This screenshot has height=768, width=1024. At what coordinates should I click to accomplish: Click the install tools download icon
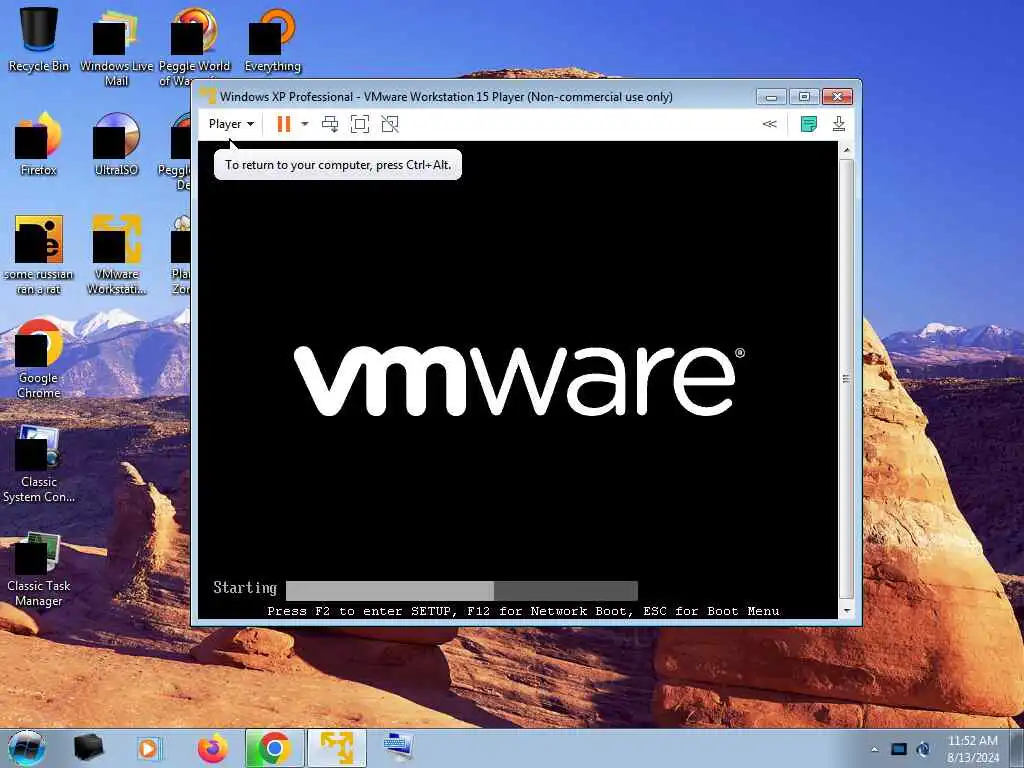coord(839,124)
